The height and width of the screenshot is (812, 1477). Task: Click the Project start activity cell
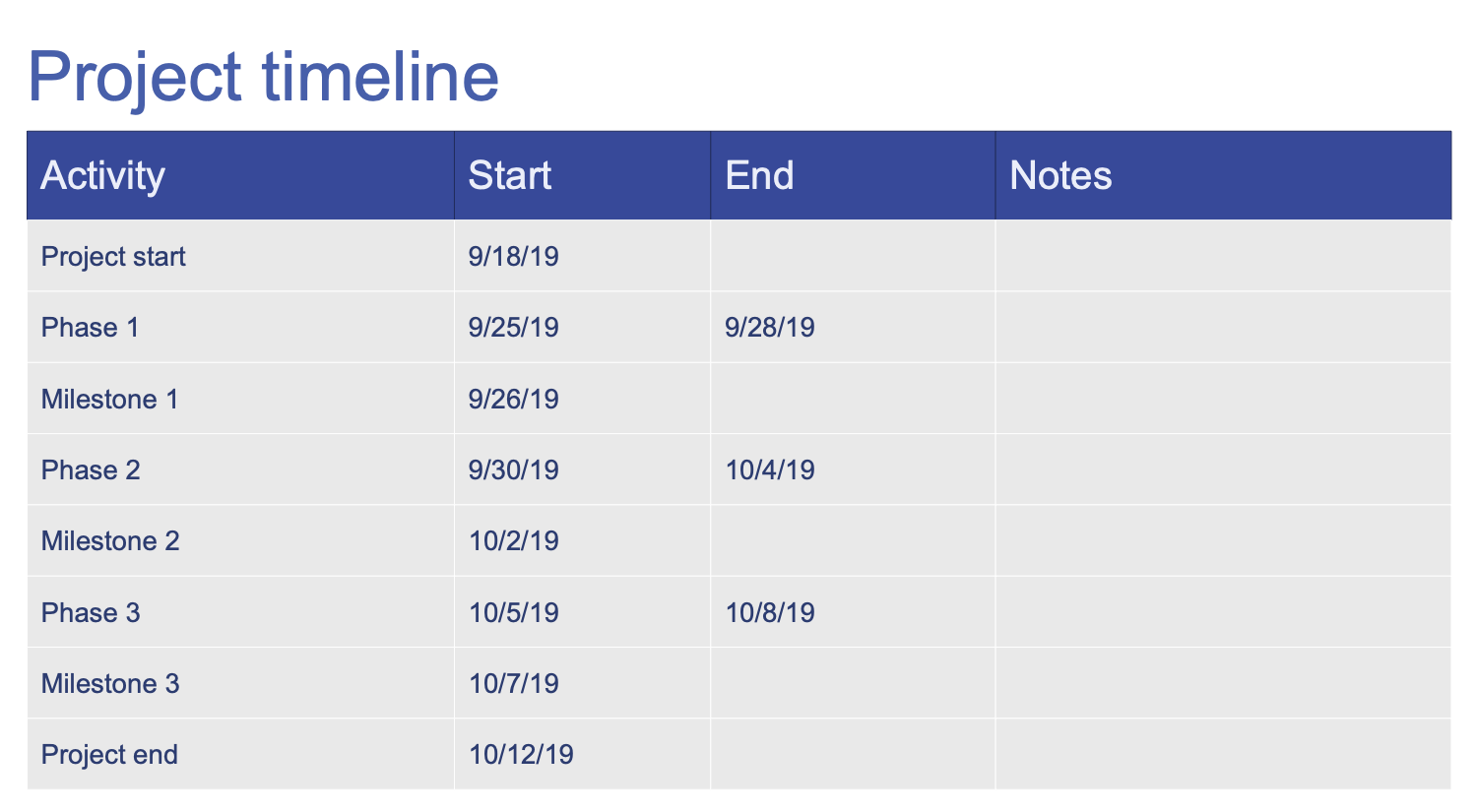(x=113, y=257)
